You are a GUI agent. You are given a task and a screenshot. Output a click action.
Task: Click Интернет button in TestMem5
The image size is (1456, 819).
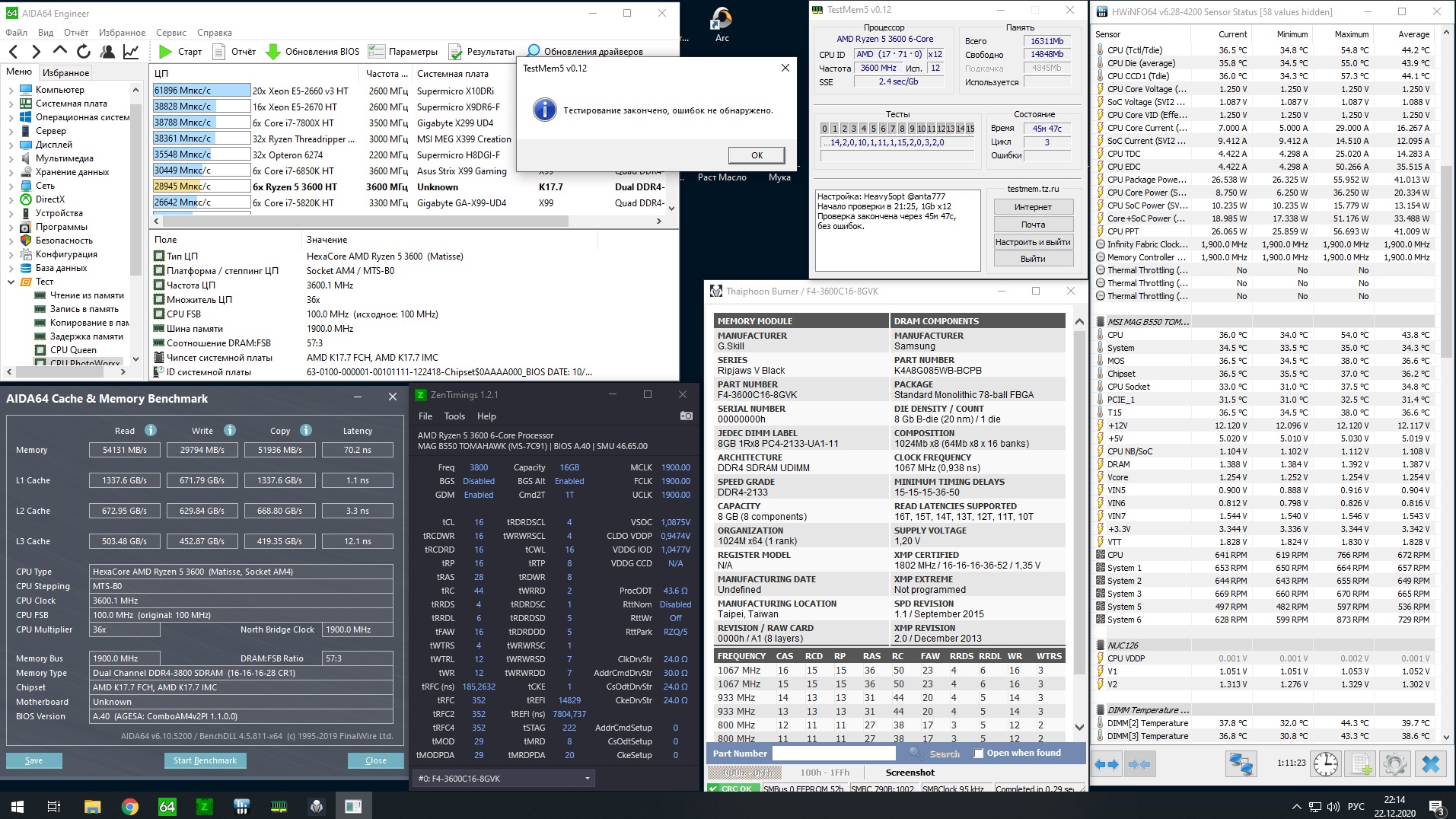[1033, 207]
